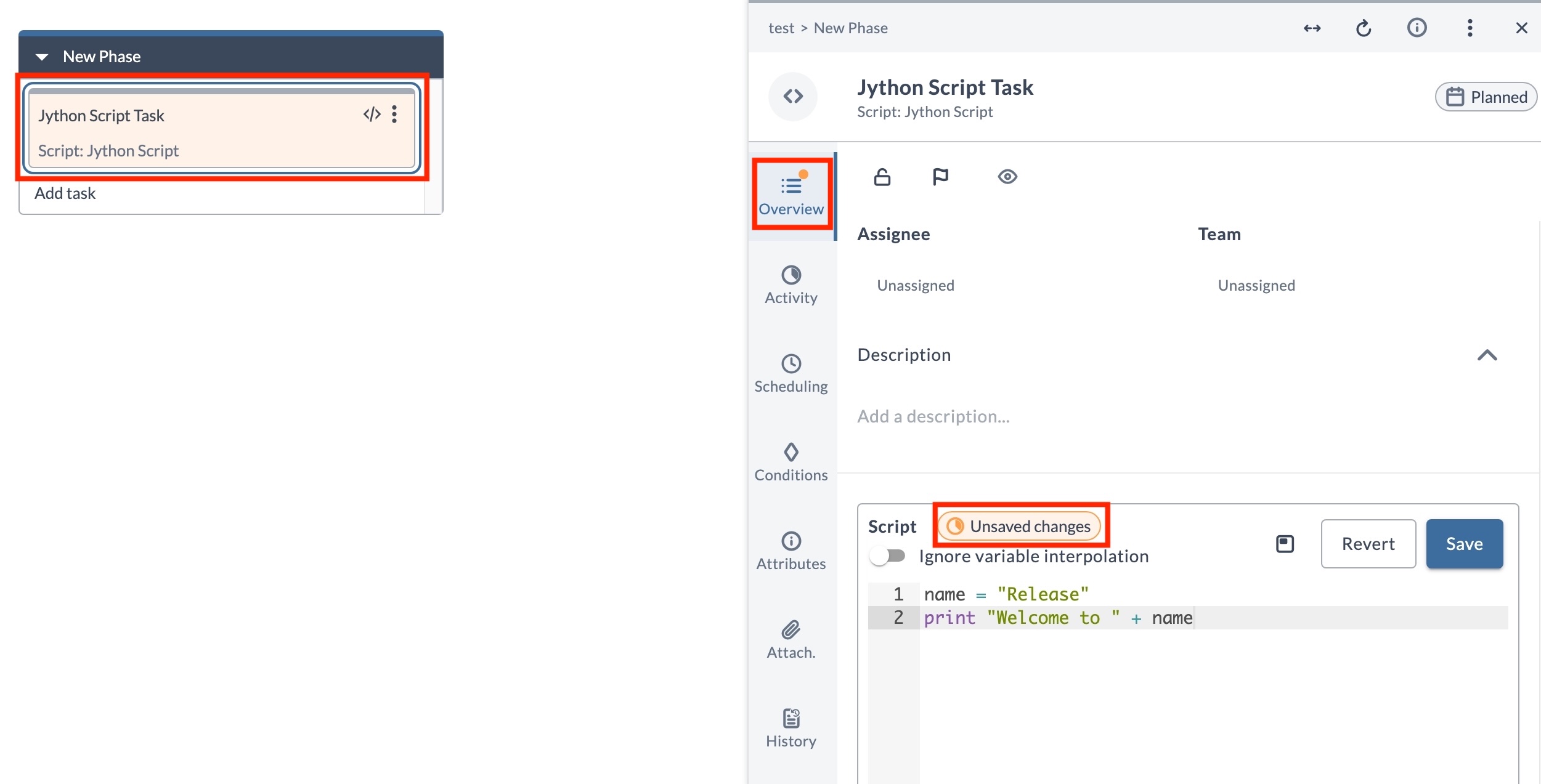Image resolution: width=1541 pixels, height=784 pixels.
Task: Click the Revert button
Action: point(1368,544)
